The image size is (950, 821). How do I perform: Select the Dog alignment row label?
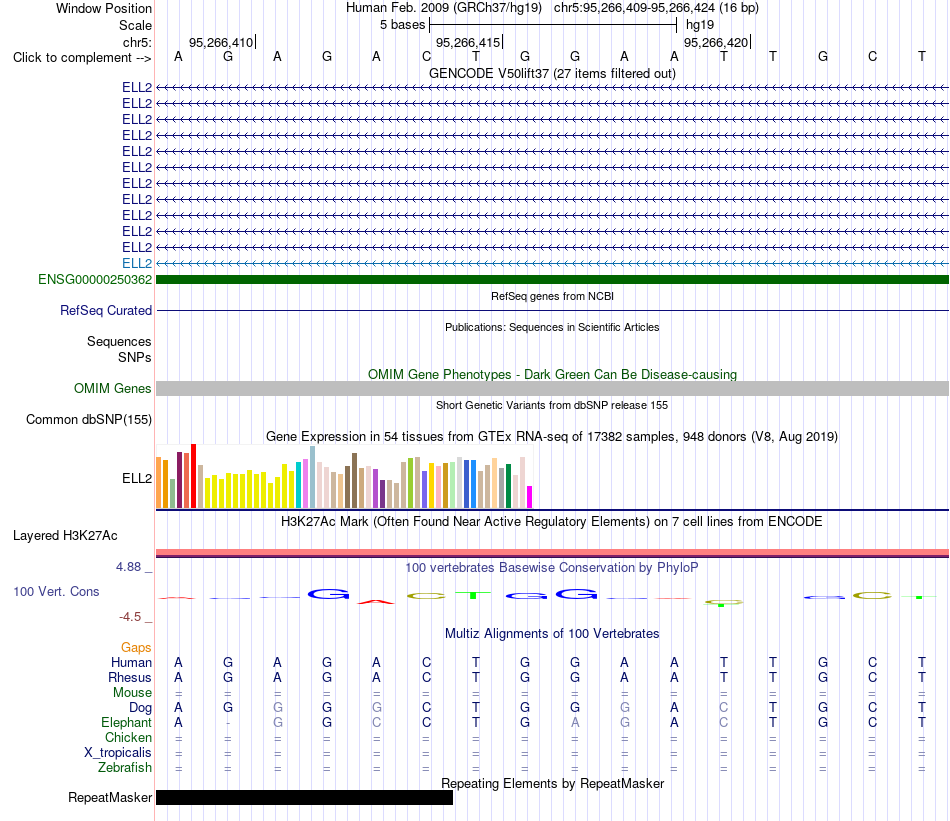[140, 708]
